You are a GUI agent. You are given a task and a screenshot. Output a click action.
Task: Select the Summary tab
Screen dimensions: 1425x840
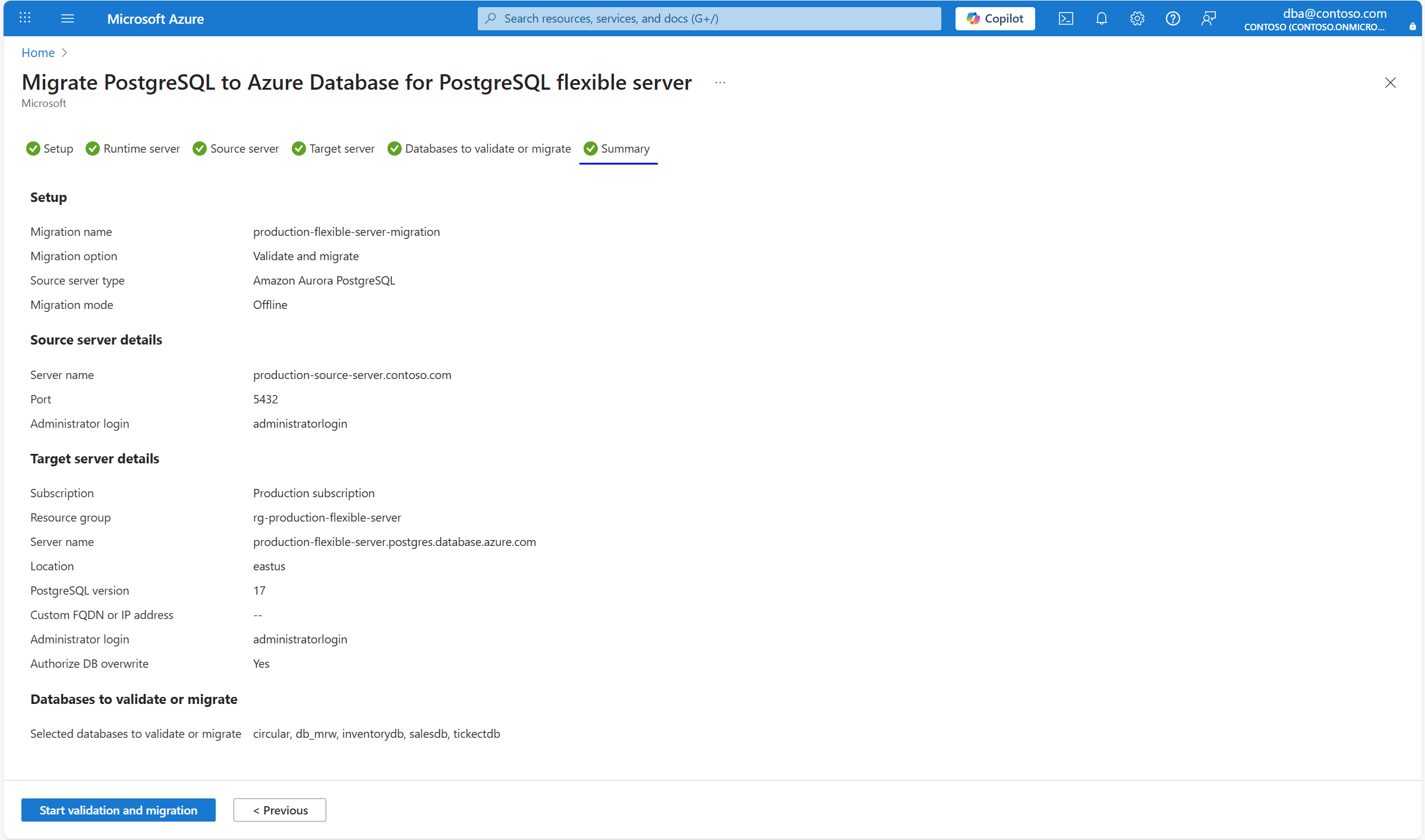617,149
